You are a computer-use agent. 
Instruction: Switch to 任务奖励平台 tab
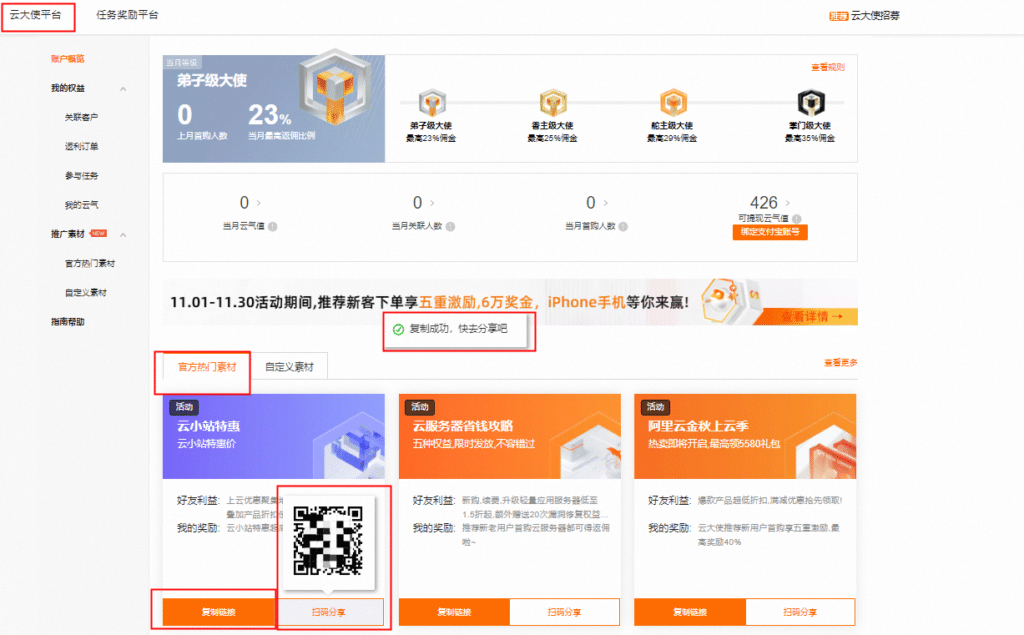coord(127,15)
